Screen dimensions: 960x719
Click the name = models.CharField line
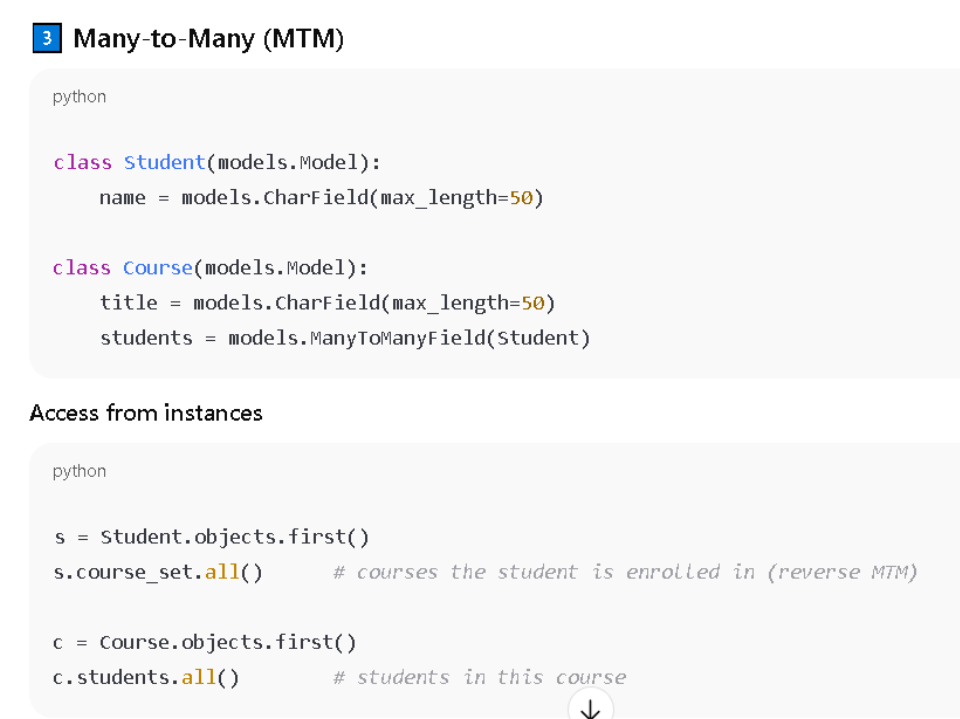tap(320, 198)
